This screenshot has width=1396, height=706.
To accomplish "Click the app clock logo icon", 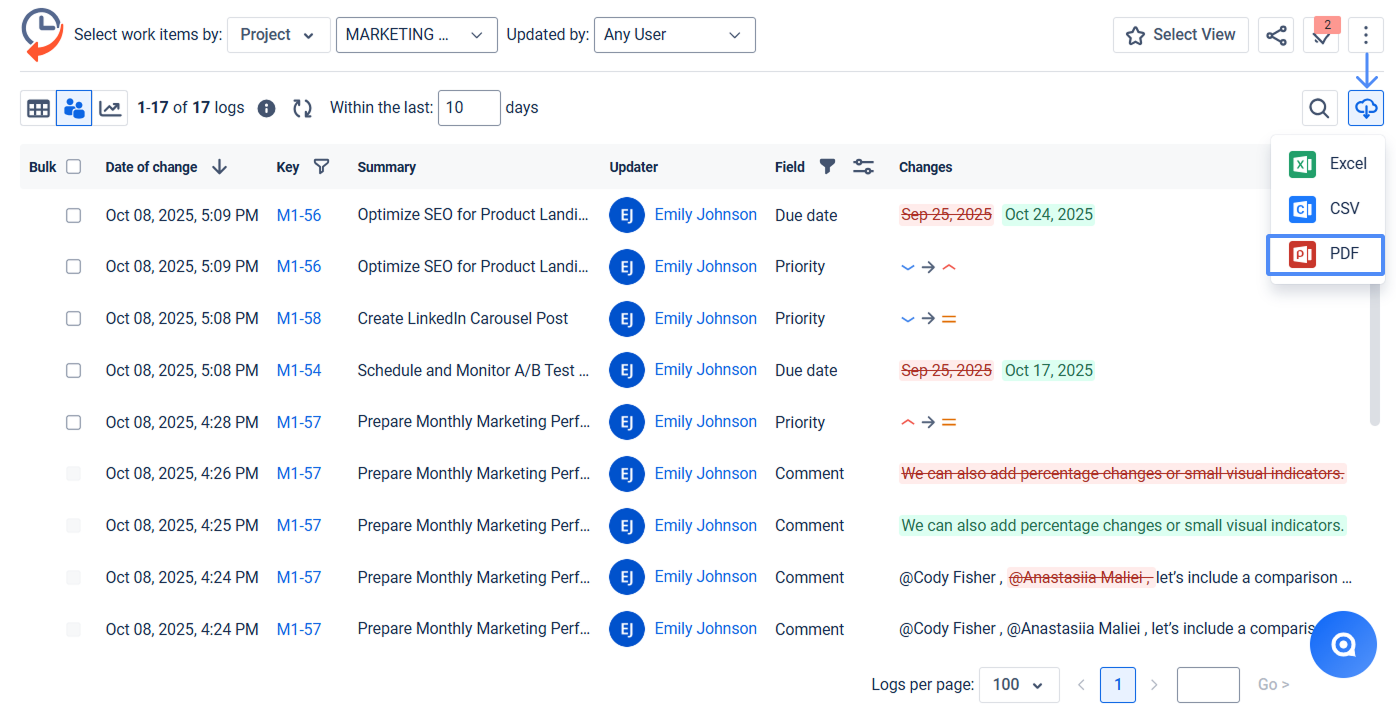I will (x=42, y=34).
